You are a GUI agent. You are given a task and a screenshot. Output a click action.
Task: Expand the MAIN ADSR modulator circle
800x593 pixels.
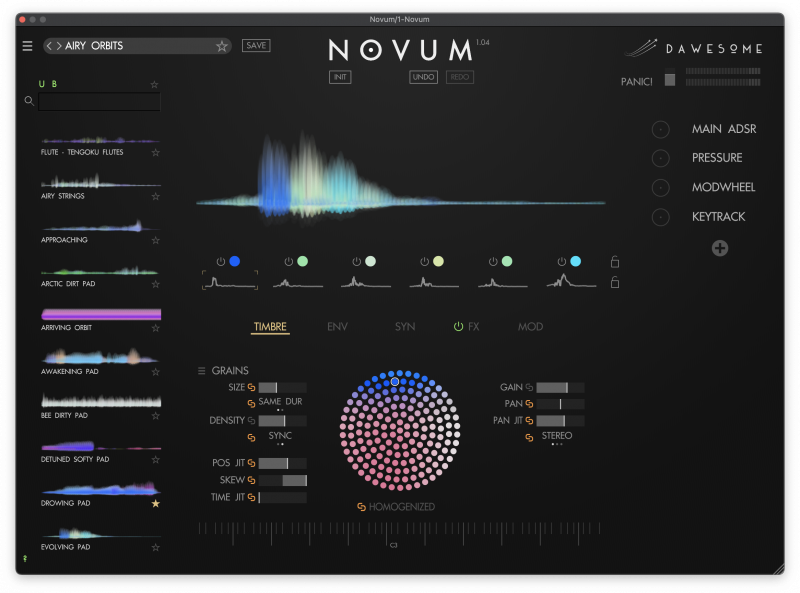click(x=661, y=129)
